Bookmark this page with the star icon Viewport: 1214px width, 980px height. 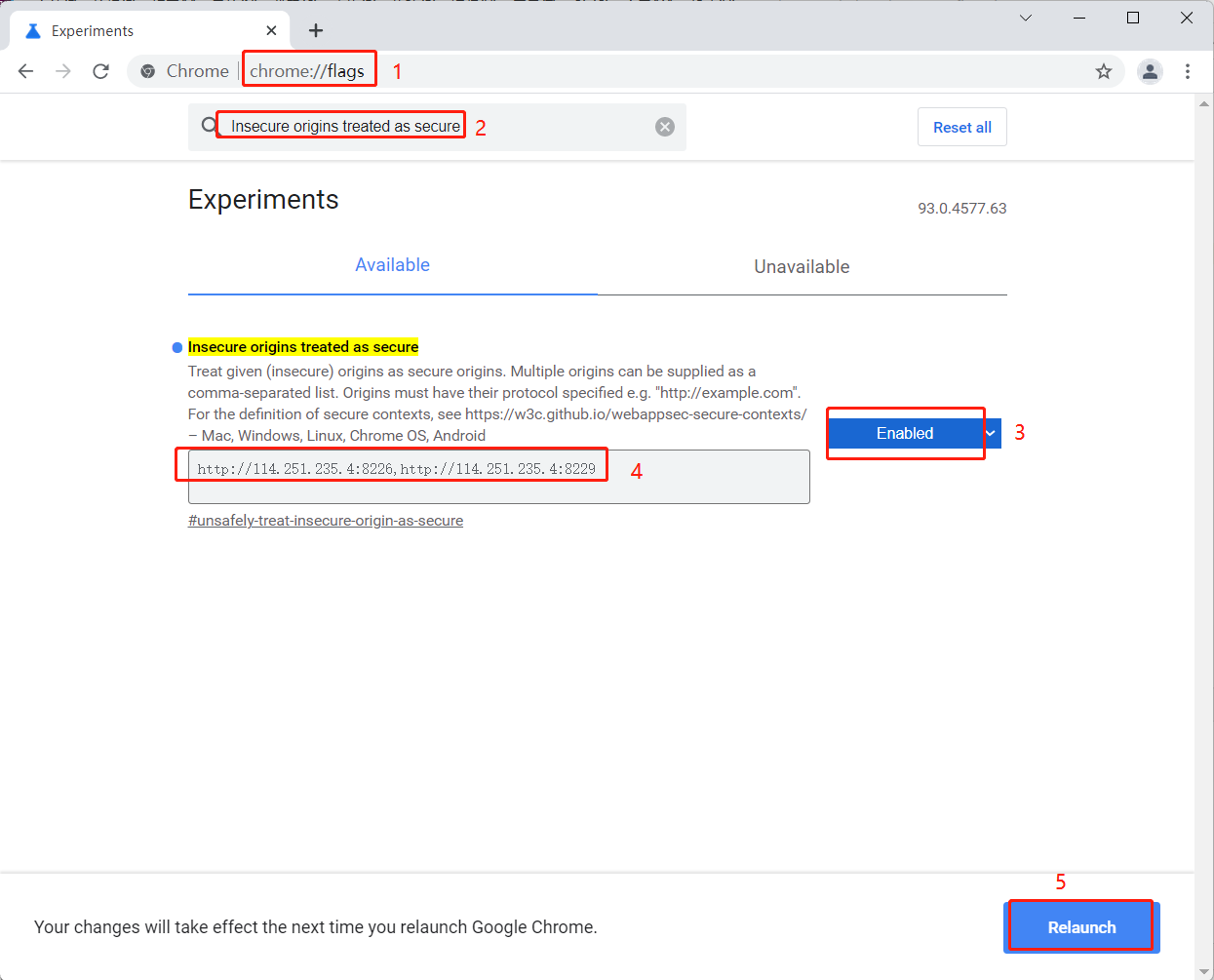pyautogui.click(x=1103, y=71)
